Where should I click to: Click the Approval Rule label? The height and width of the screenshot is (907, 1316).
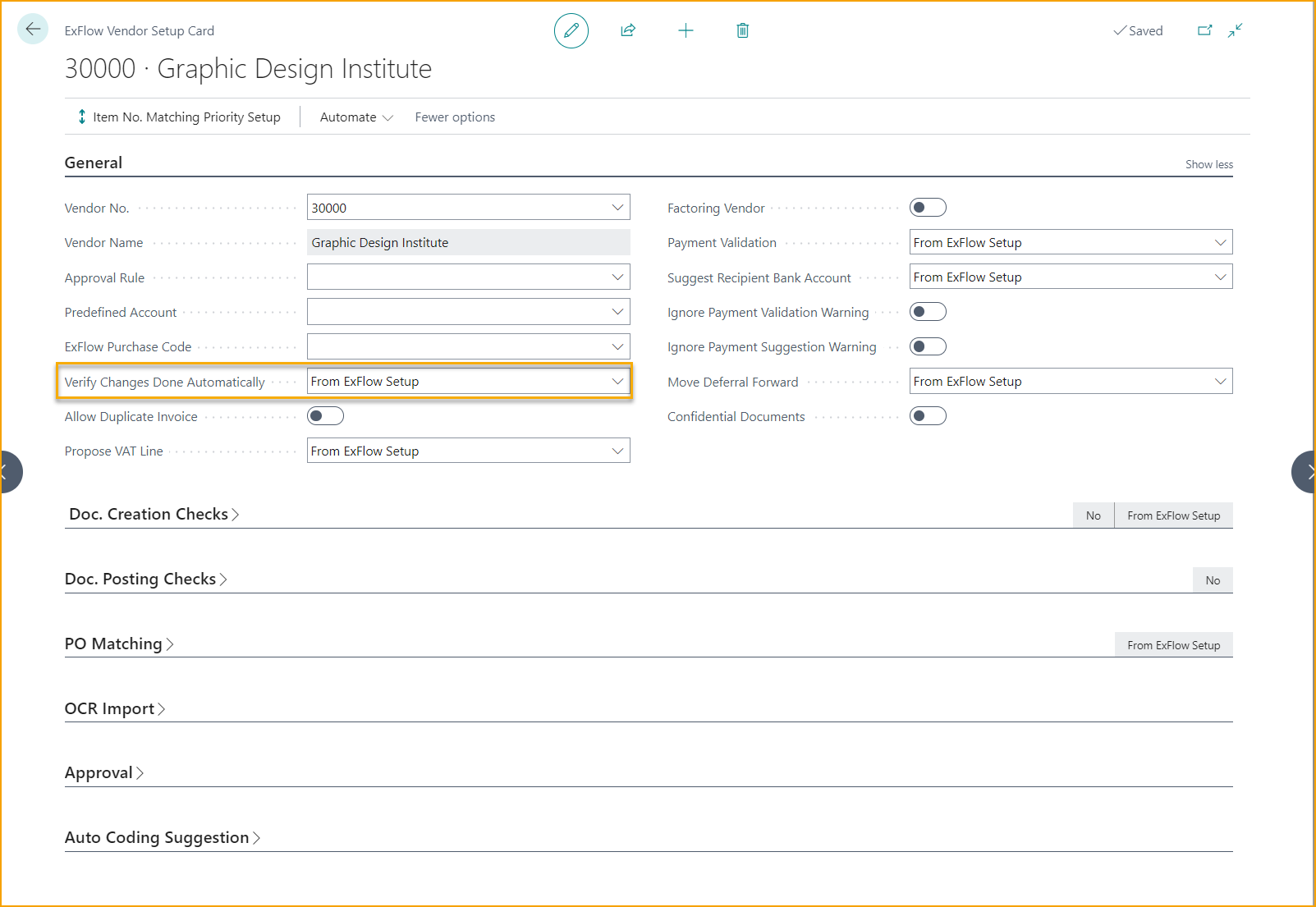(x=104, y=278)
